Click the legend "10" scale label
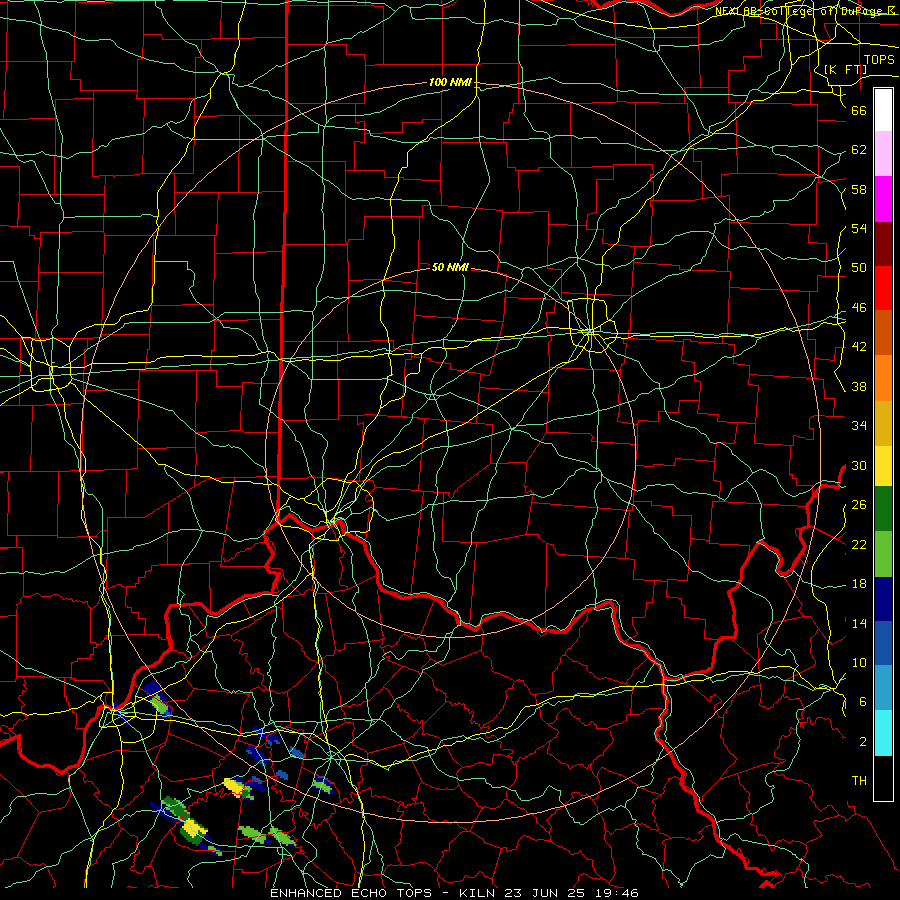This screenshot has height=900, width=900. click(x=859, y=662)
